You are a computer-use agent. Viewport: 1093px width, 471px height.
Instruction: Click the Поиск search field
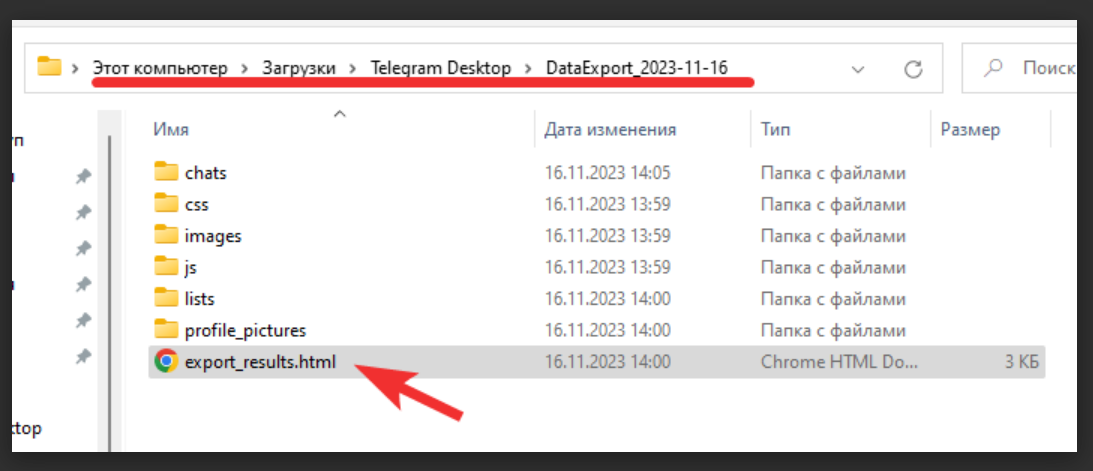point(1019,68)
